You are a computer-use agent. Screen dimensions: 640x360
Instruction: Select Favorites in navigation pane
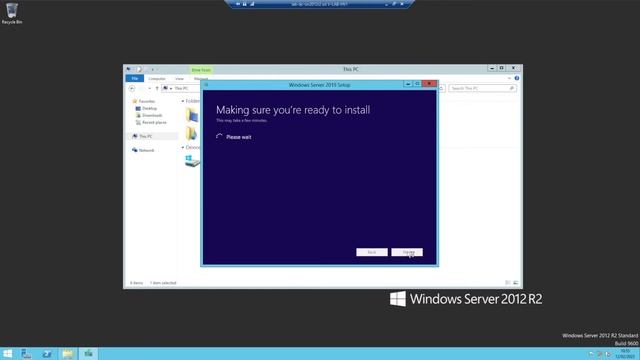[x=144, y=101]
